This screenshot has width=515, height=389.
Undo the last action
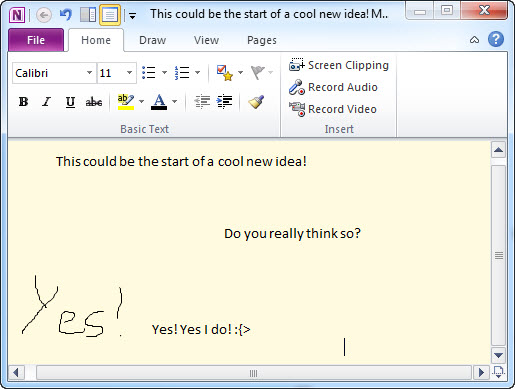65,15
